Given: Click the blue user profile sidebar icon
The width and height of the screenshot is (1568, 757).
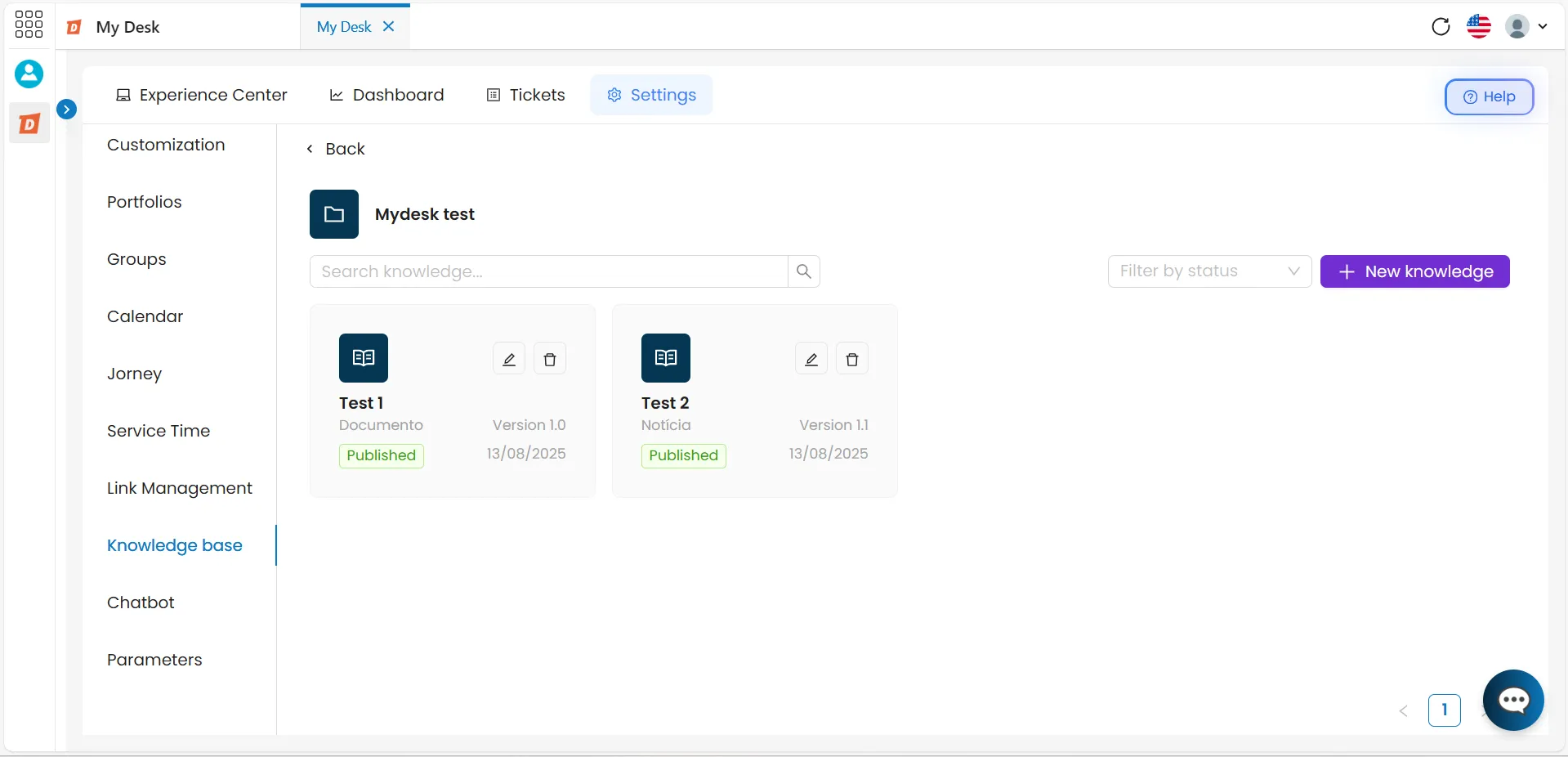Looking at the screenshot, I should pyautogui.click(x=29, y=74).
